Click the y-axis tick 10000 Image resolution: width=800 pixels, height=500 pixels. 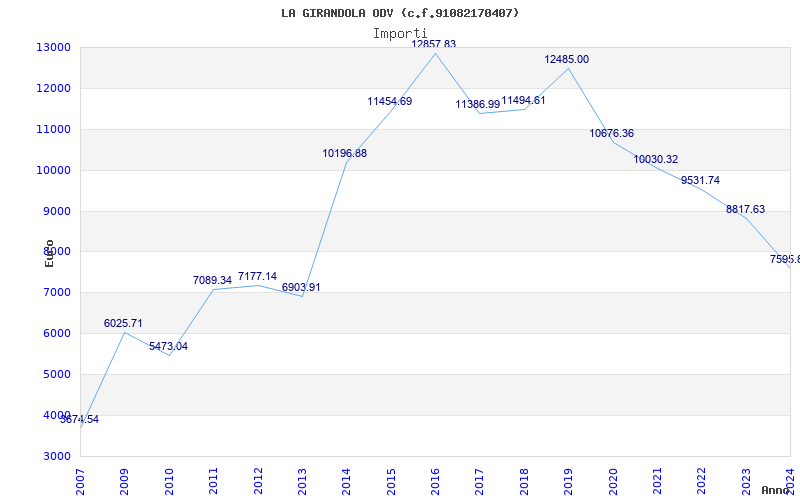(53, 170)
